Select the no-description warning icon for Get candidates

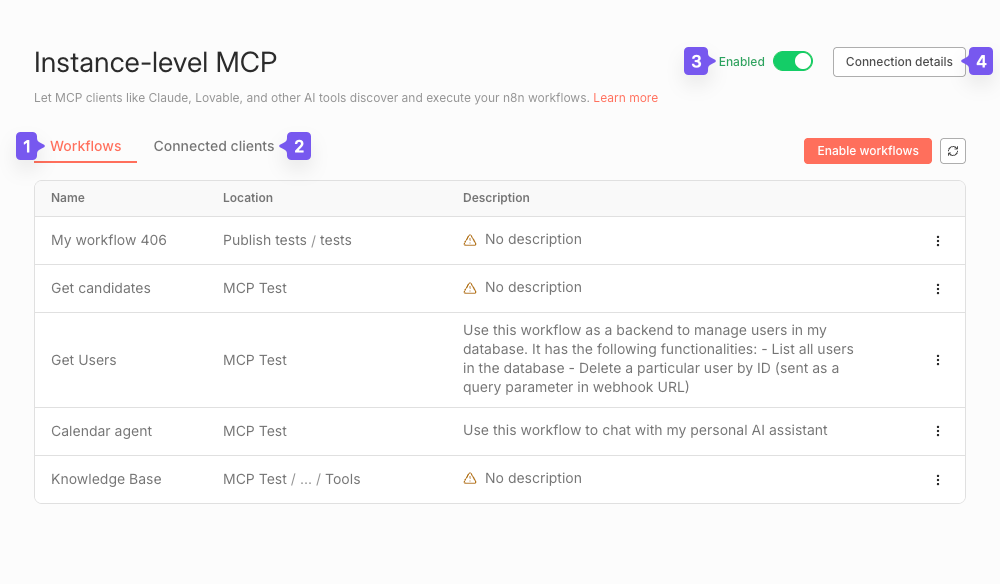(470, 287)
